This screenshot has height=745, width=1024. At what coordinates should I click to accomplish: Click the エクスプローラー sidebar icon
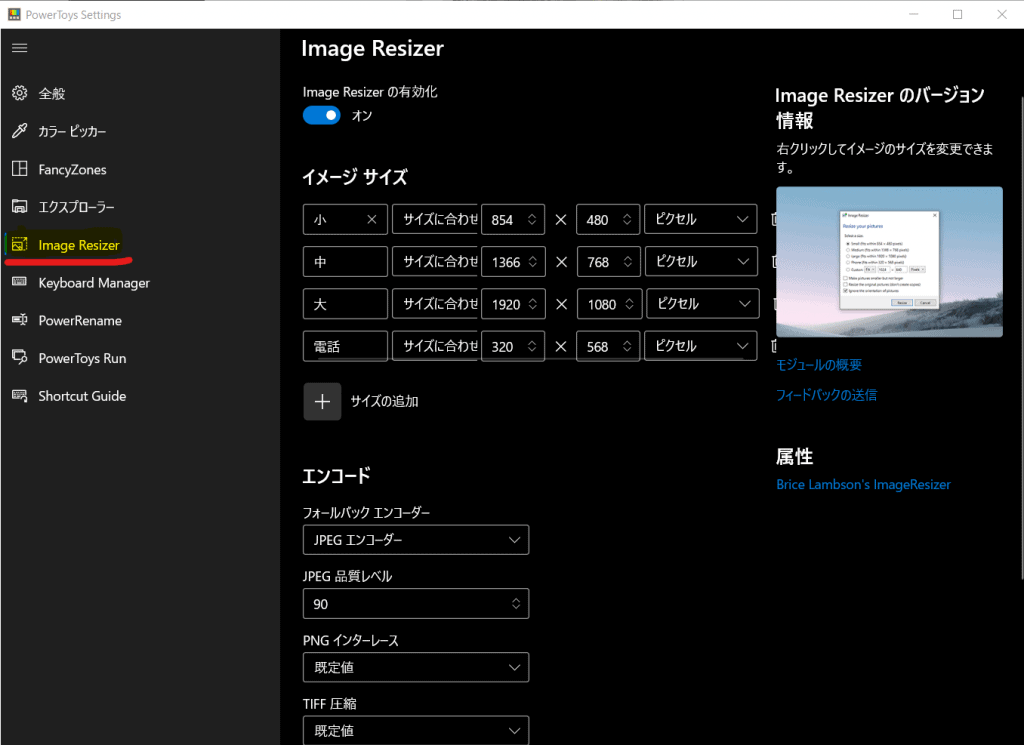pyautogui.click(x=19, y=207)
